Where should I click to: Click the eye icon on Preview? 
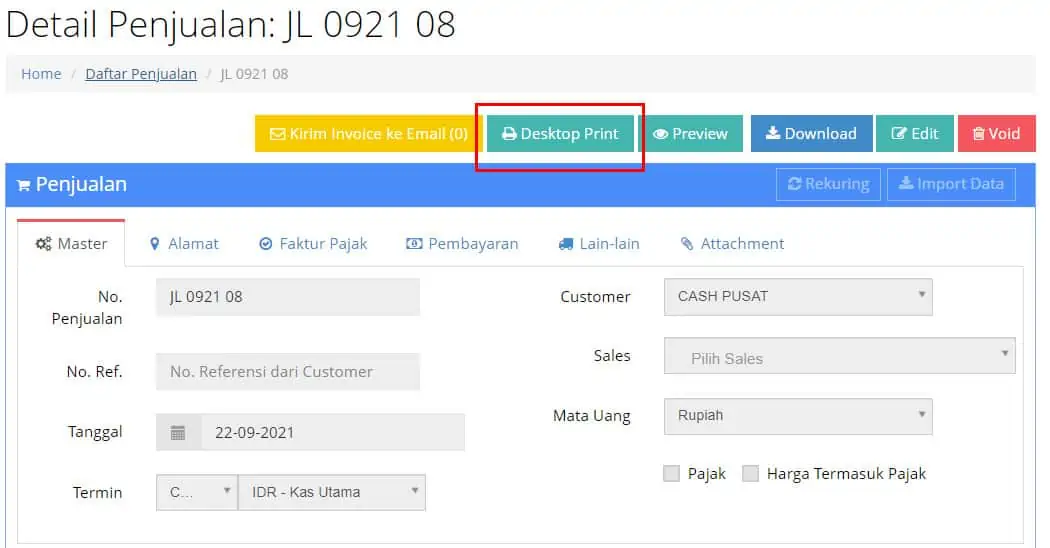click(x=660, y=134)
